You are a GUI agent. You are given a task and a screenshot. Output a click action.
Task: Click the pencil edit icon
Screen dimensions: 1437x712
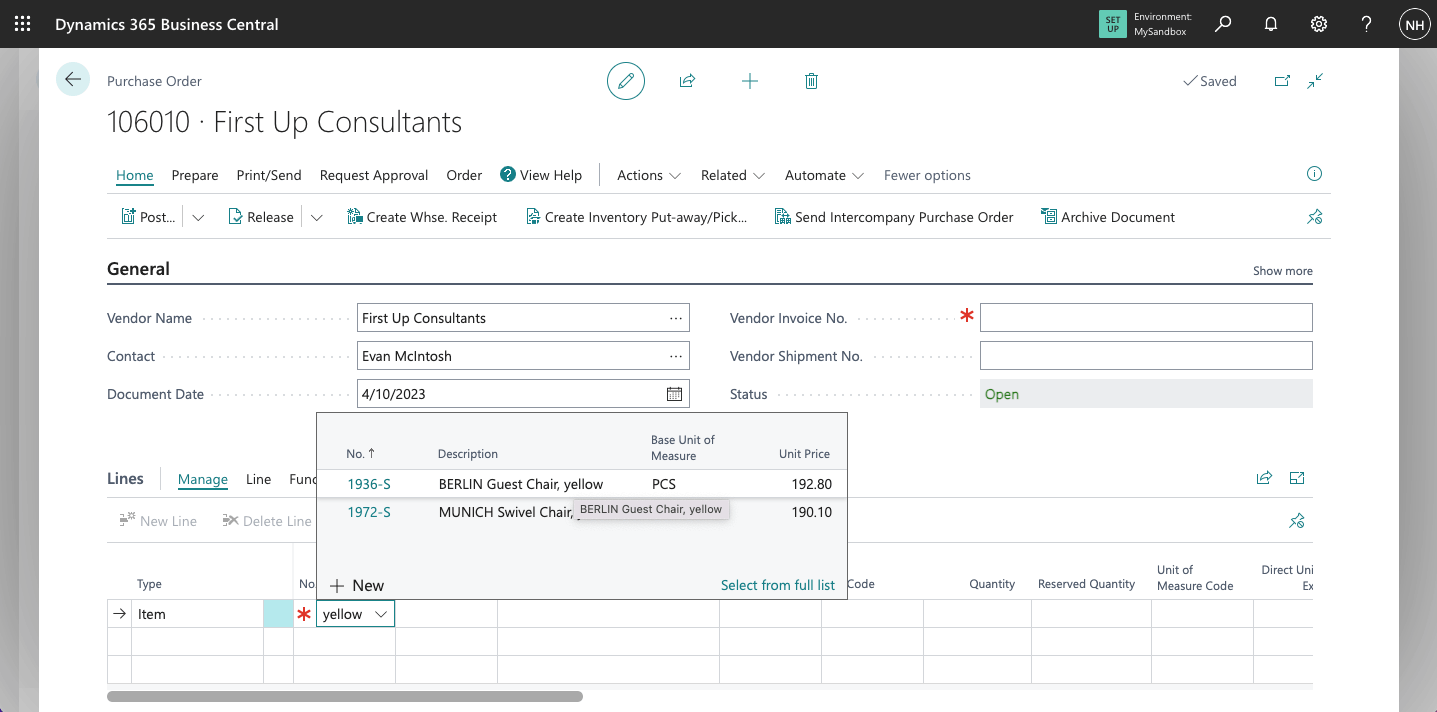(626, 81)
